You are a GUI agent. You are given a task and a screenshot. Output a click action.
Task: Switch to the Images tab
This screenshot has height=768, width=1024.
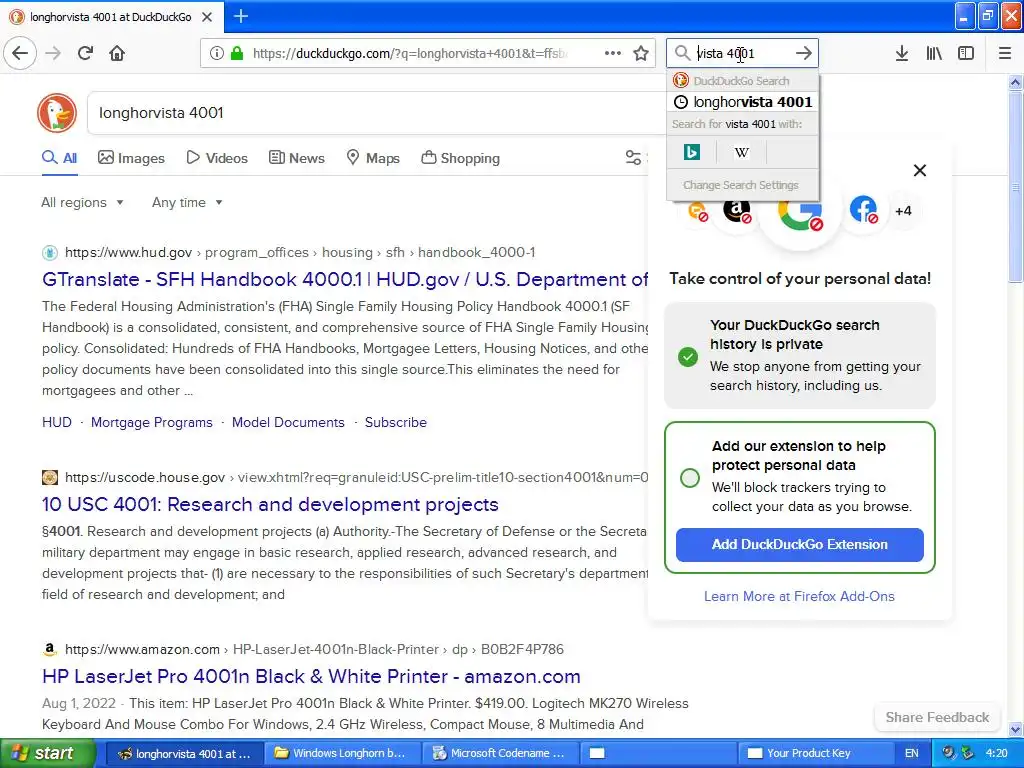pyautogui.click(x=131, y=158)
